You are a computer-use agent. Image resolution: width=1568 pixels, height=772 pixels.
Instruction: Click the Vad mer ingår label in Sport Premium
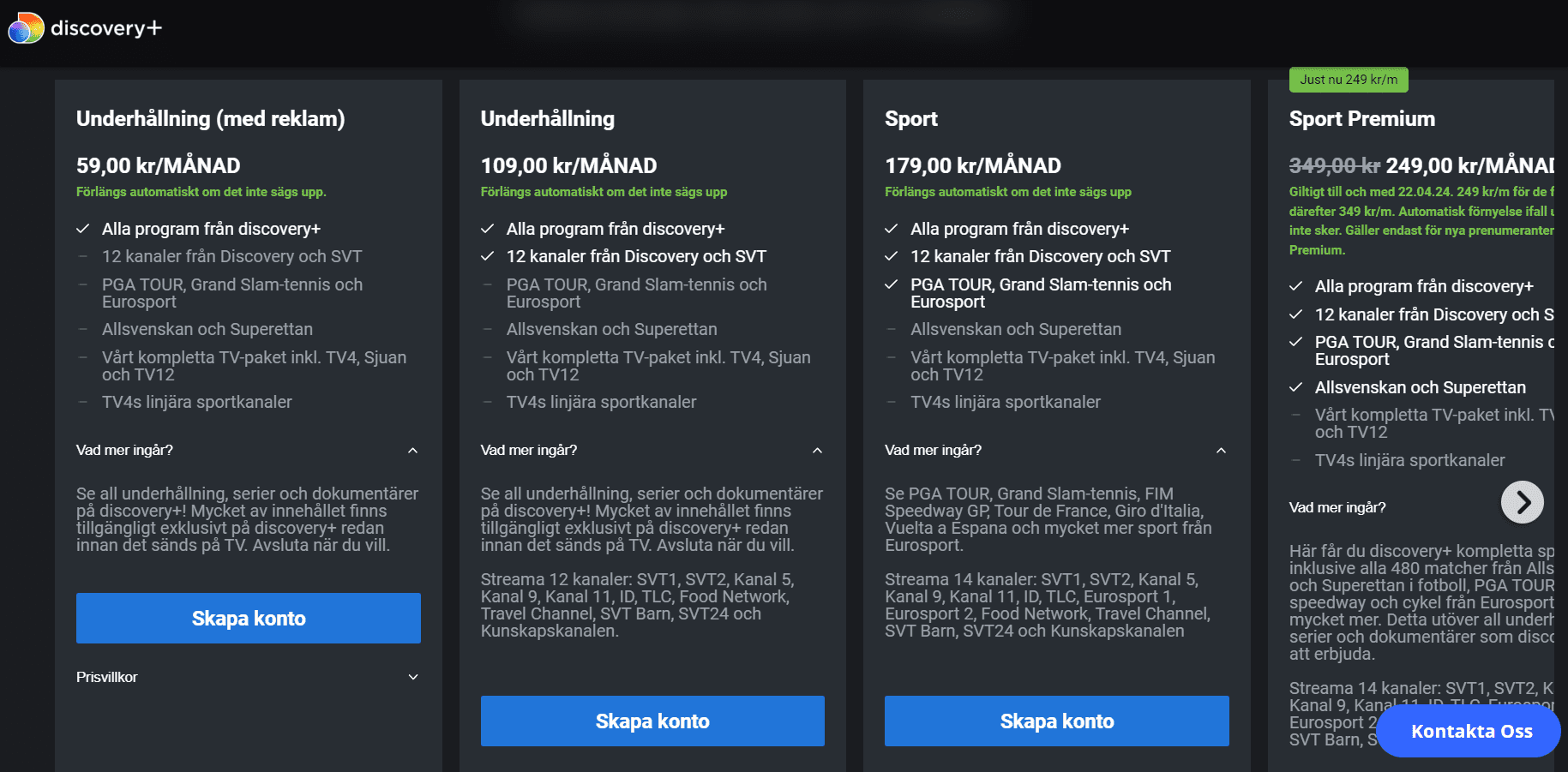[x=1337, y=507]
